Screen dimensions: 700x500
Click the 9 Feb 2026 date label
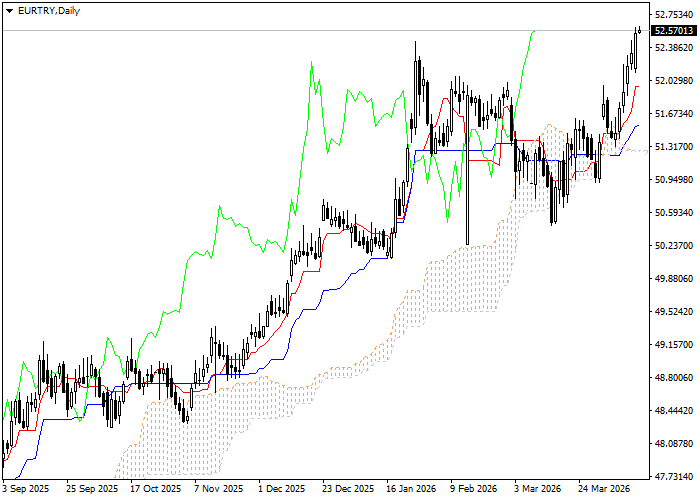(x=473, y=489)
